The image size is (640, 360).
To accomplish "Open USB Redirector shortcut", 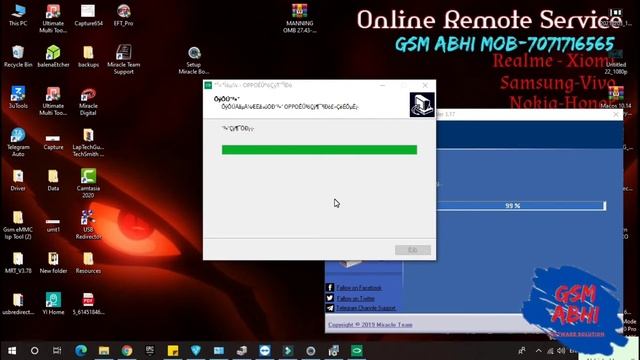I will (88, 225).
